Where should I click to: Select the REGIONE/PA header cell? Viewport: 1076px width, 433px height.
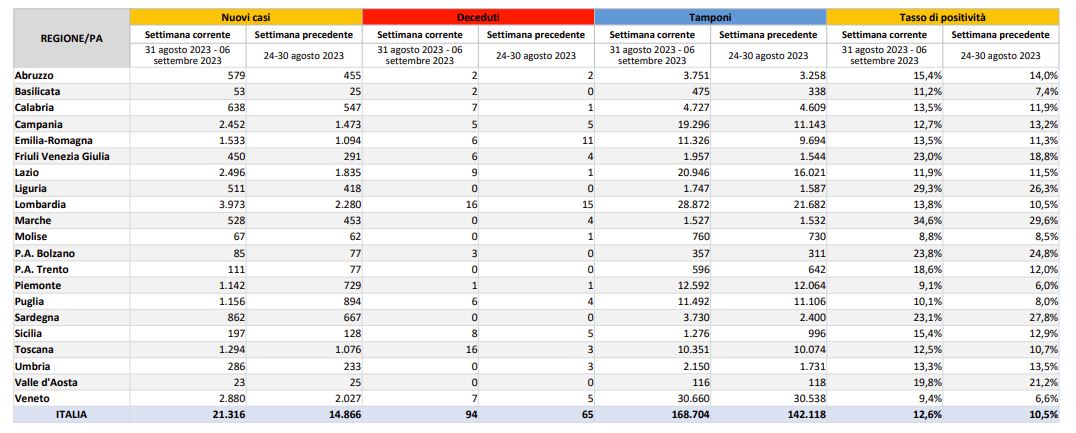click(x=71, y=38)
